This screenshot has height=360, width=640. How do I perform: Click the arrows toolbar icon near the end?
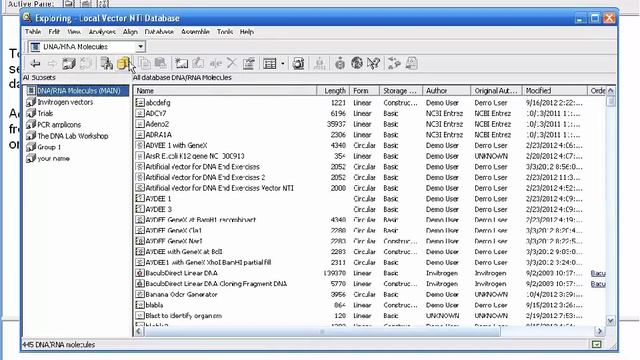394,63
